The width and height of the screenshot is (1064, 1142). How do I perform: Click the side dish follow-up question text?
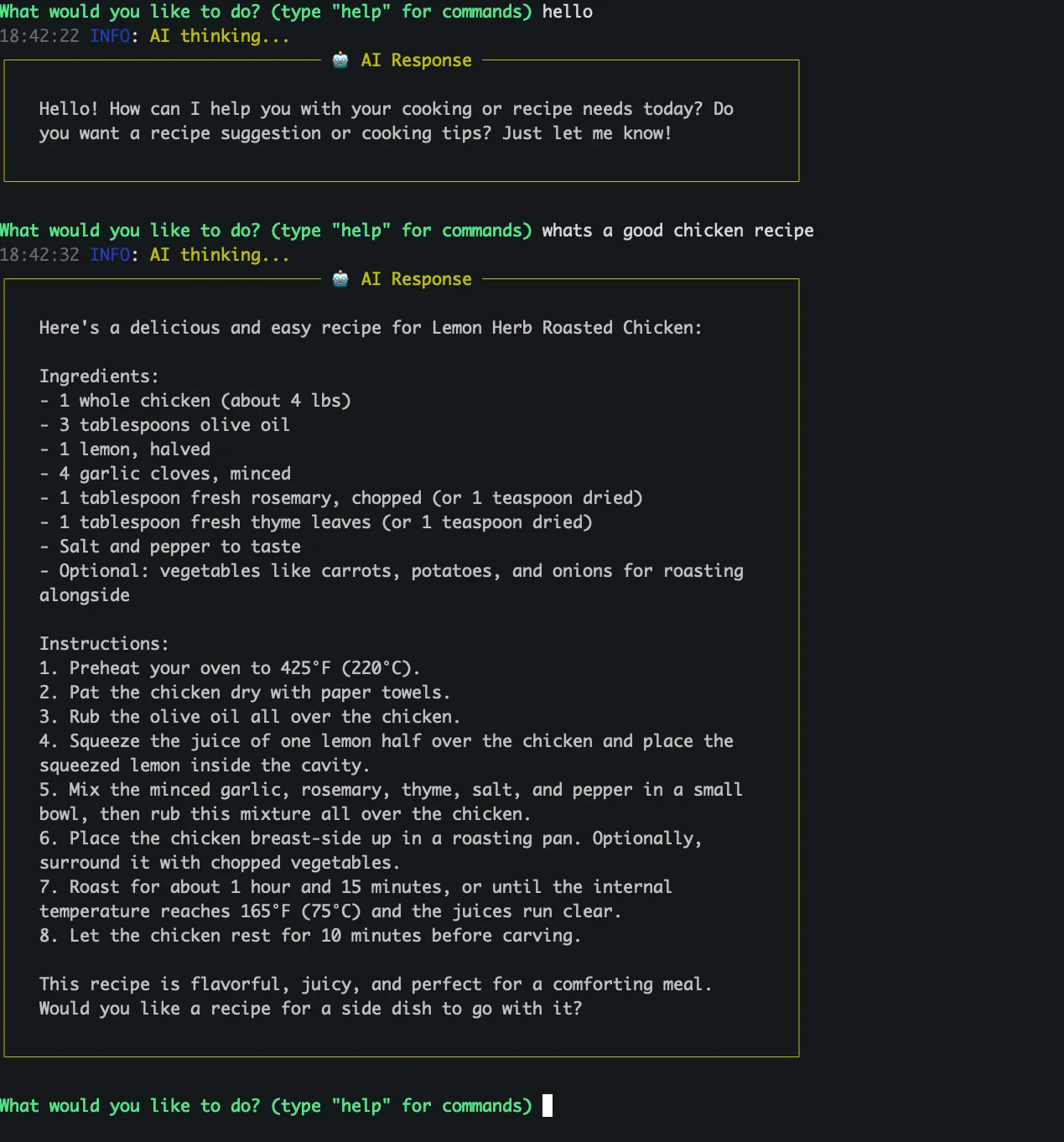[310, 1009]
